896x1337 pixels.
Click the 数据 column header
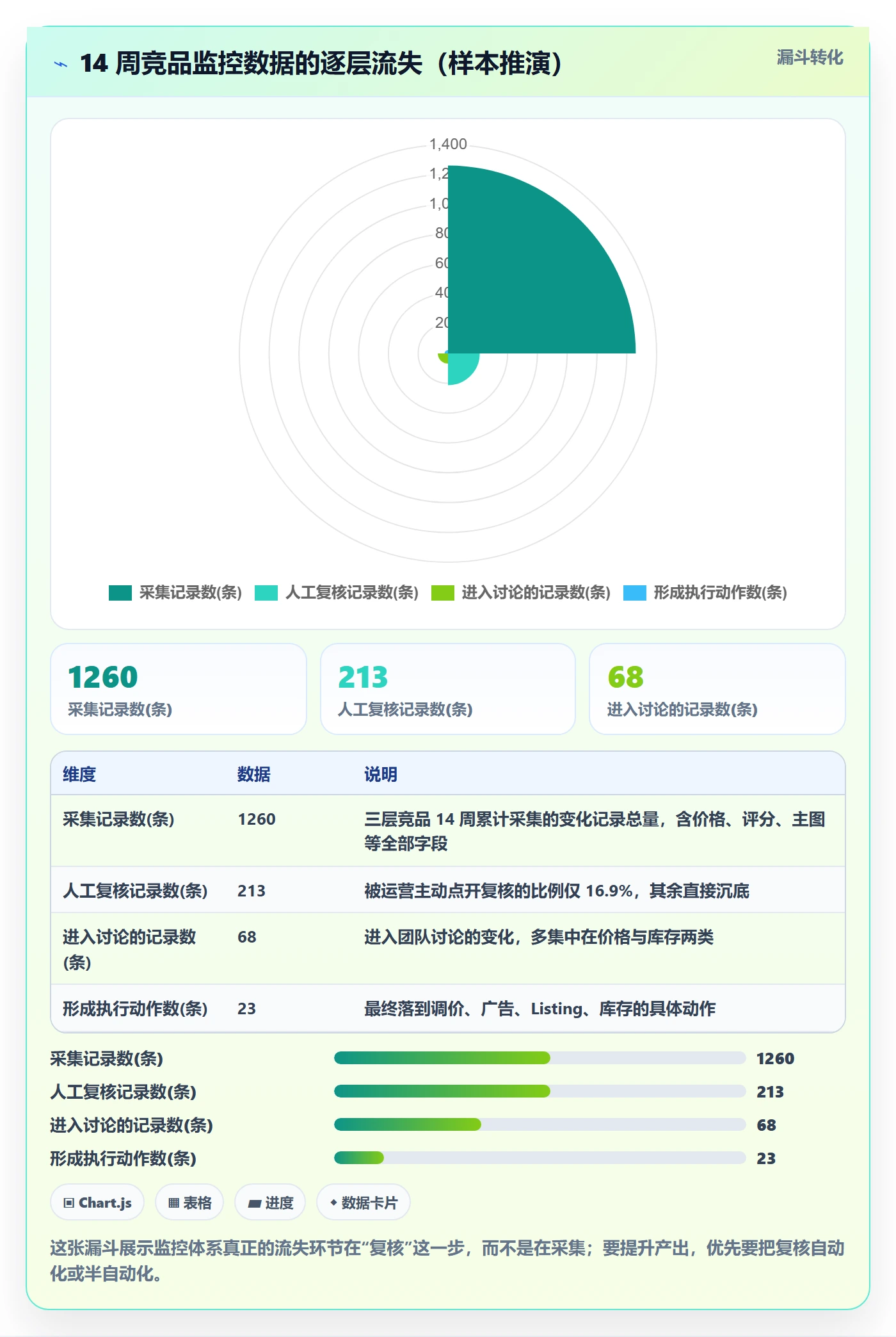point(254,774)
